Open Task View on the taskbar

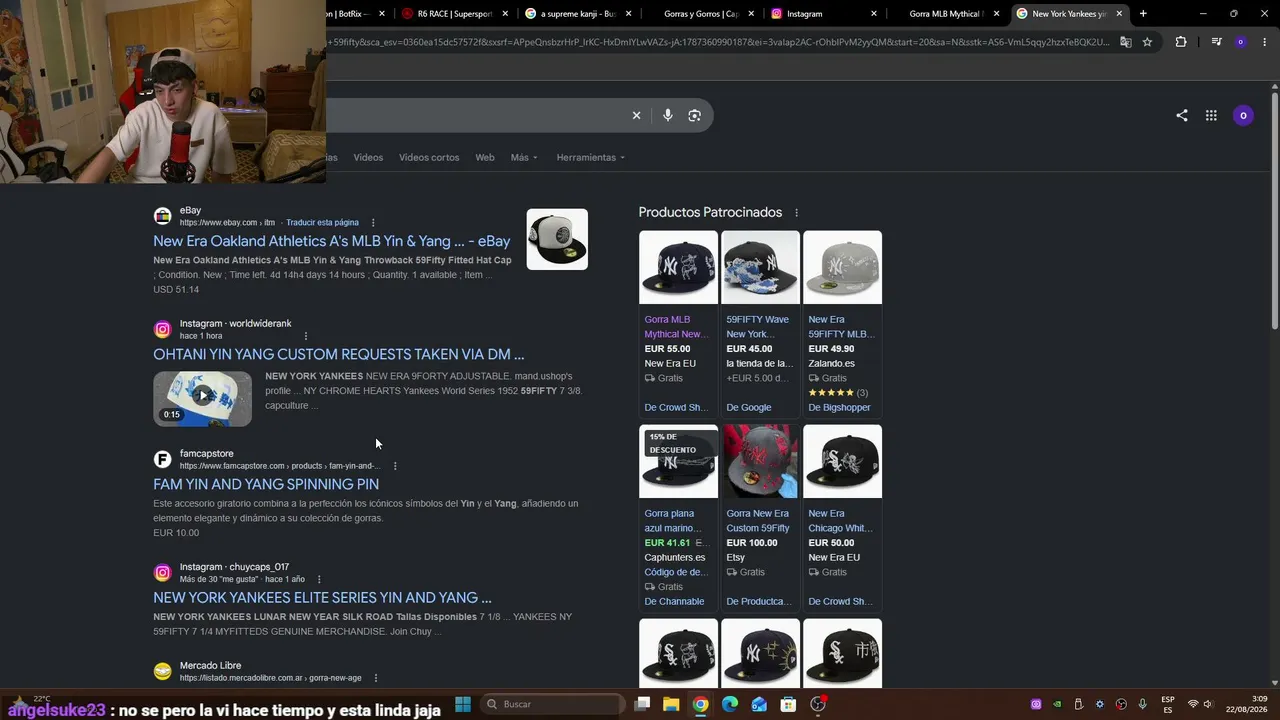[x=642, y=704]
